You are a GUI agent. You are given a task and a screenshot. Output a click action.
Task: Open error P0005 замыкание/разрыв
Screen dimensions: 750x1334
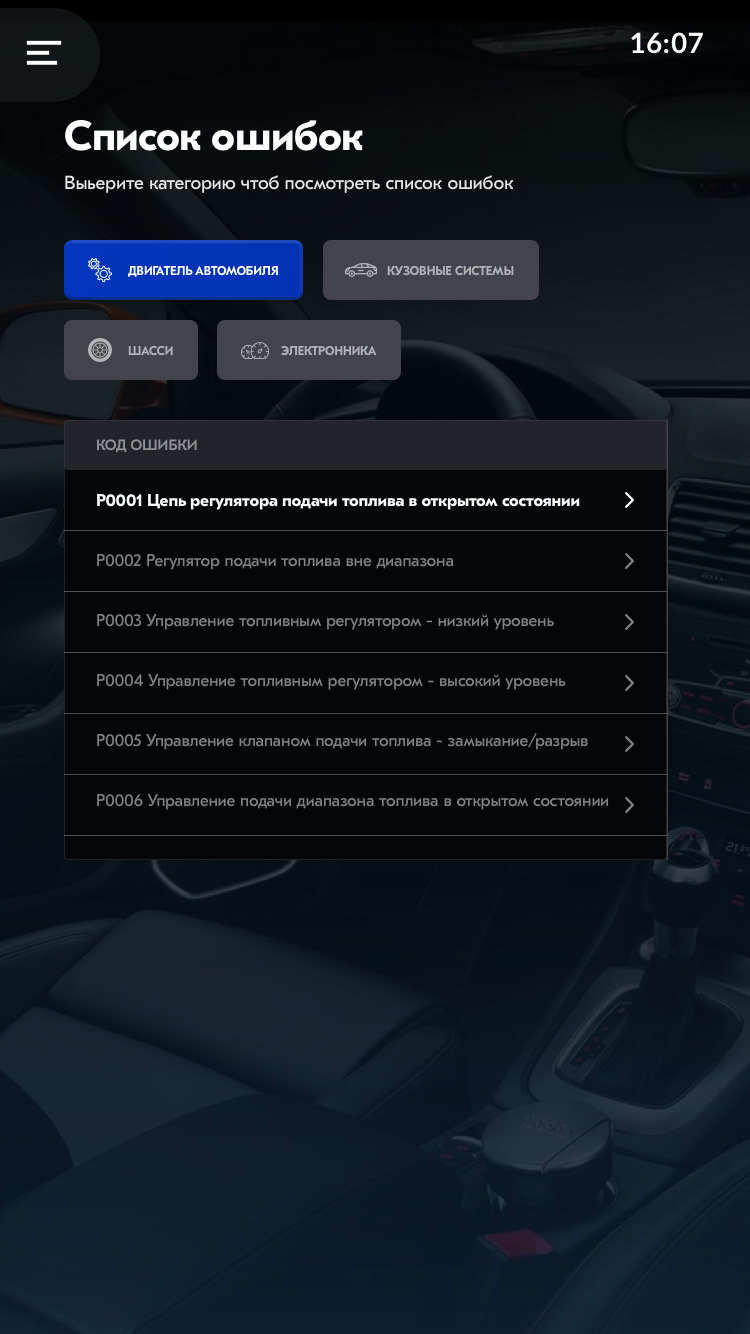[x=365, y=744]
